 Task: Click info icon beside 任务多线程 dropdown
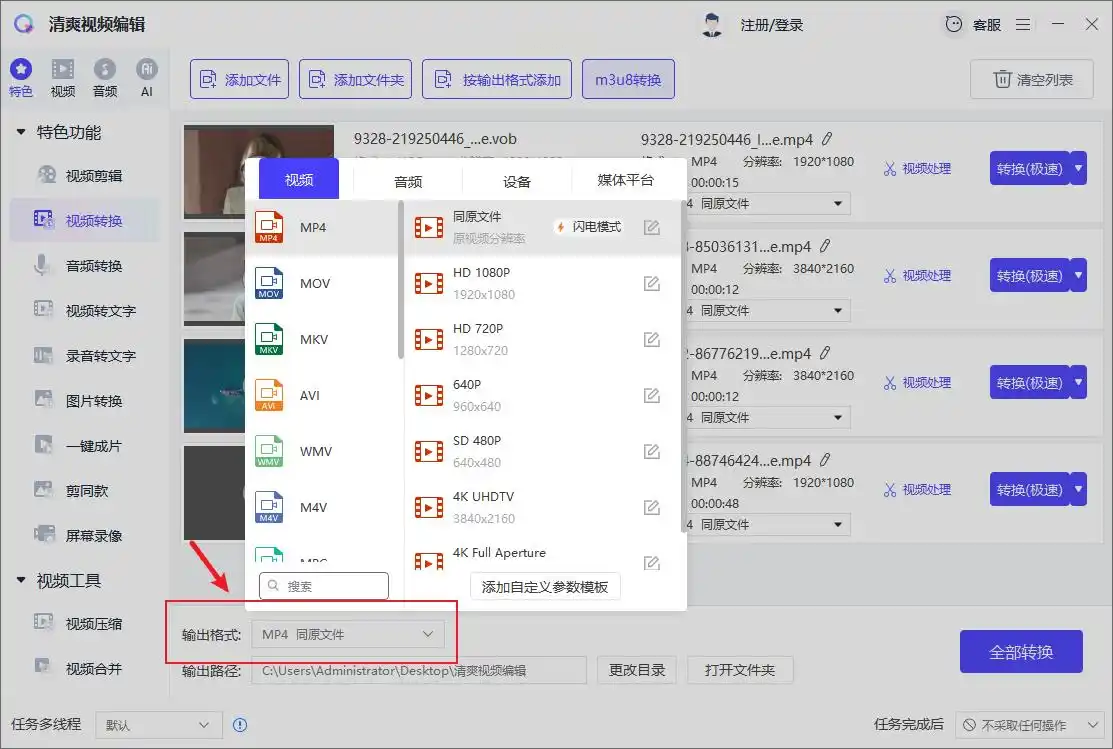(x=240, y=725)
